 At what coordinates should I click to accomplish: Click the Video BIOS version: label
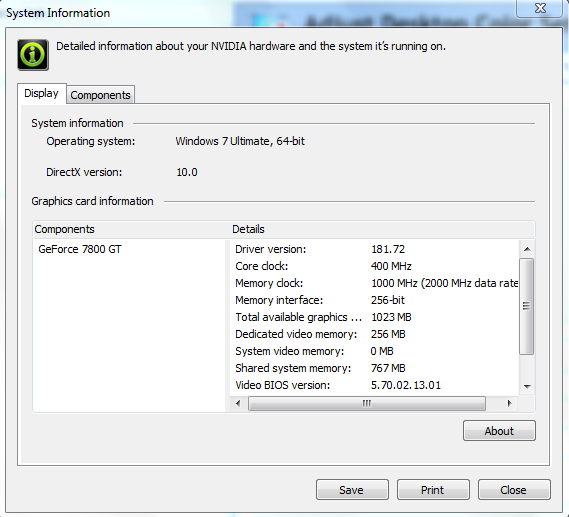pos(283,385)
